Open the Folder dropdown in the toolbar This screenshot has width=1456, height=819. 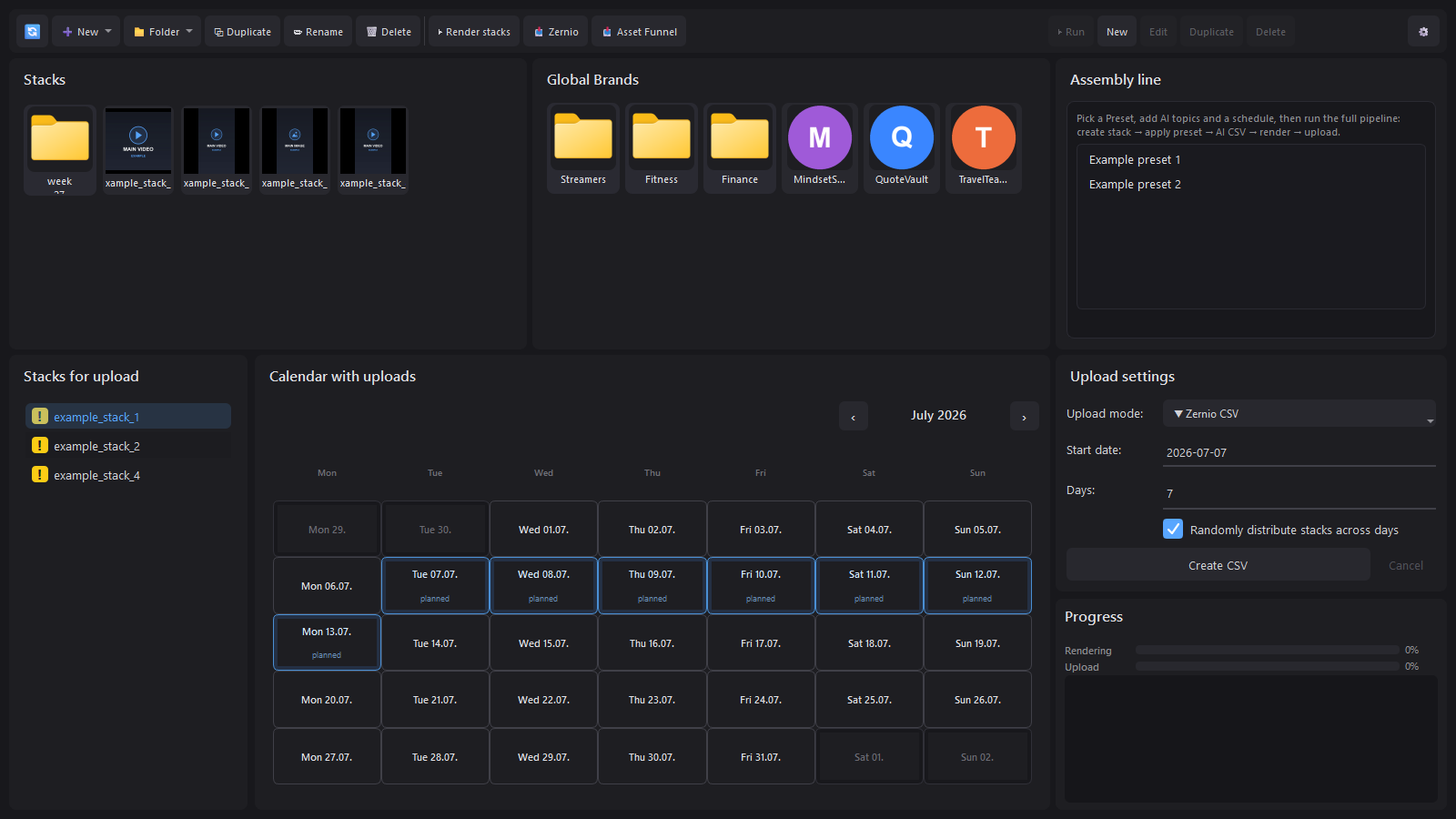click(163, 32)
